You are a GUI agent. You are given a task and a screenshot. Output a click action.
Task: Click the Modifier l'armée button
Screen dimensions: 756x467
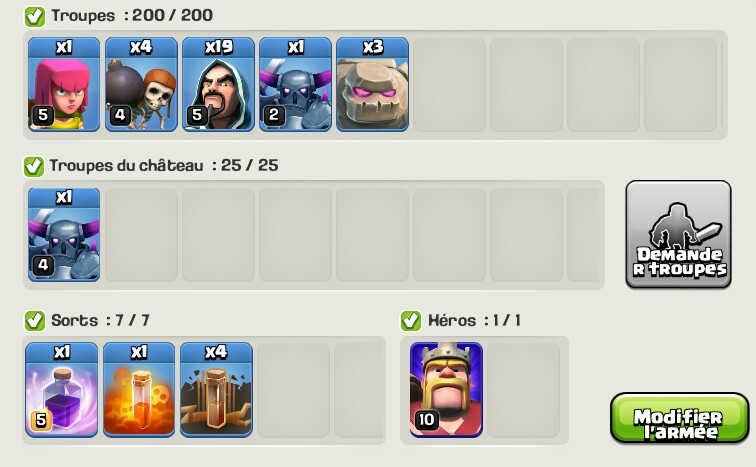680,418
